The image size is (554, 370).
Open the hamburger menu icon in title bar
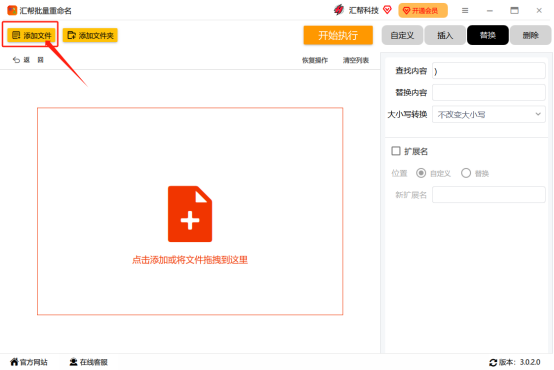465,11
